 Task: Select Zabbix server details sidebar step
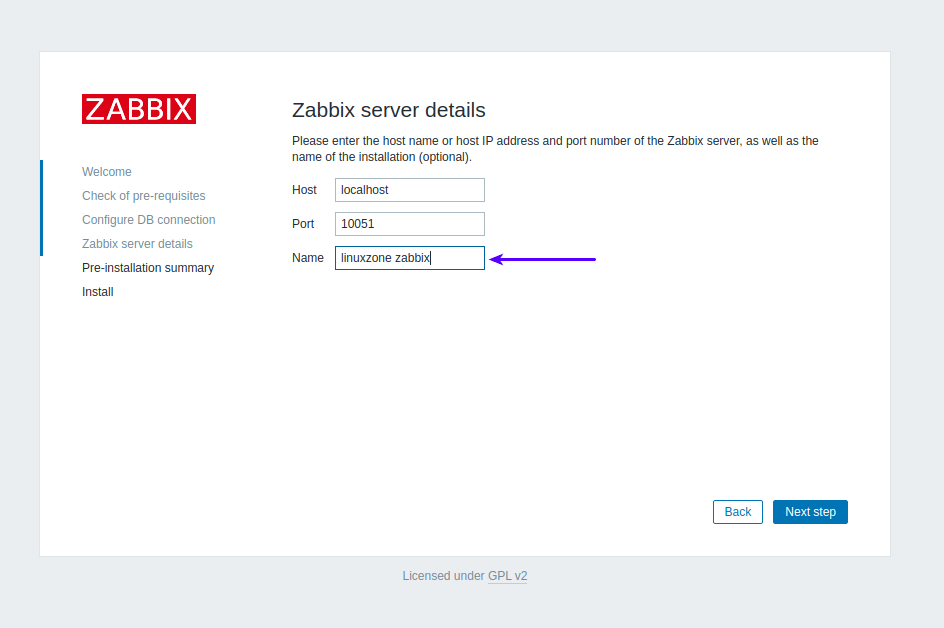point(137,244)
